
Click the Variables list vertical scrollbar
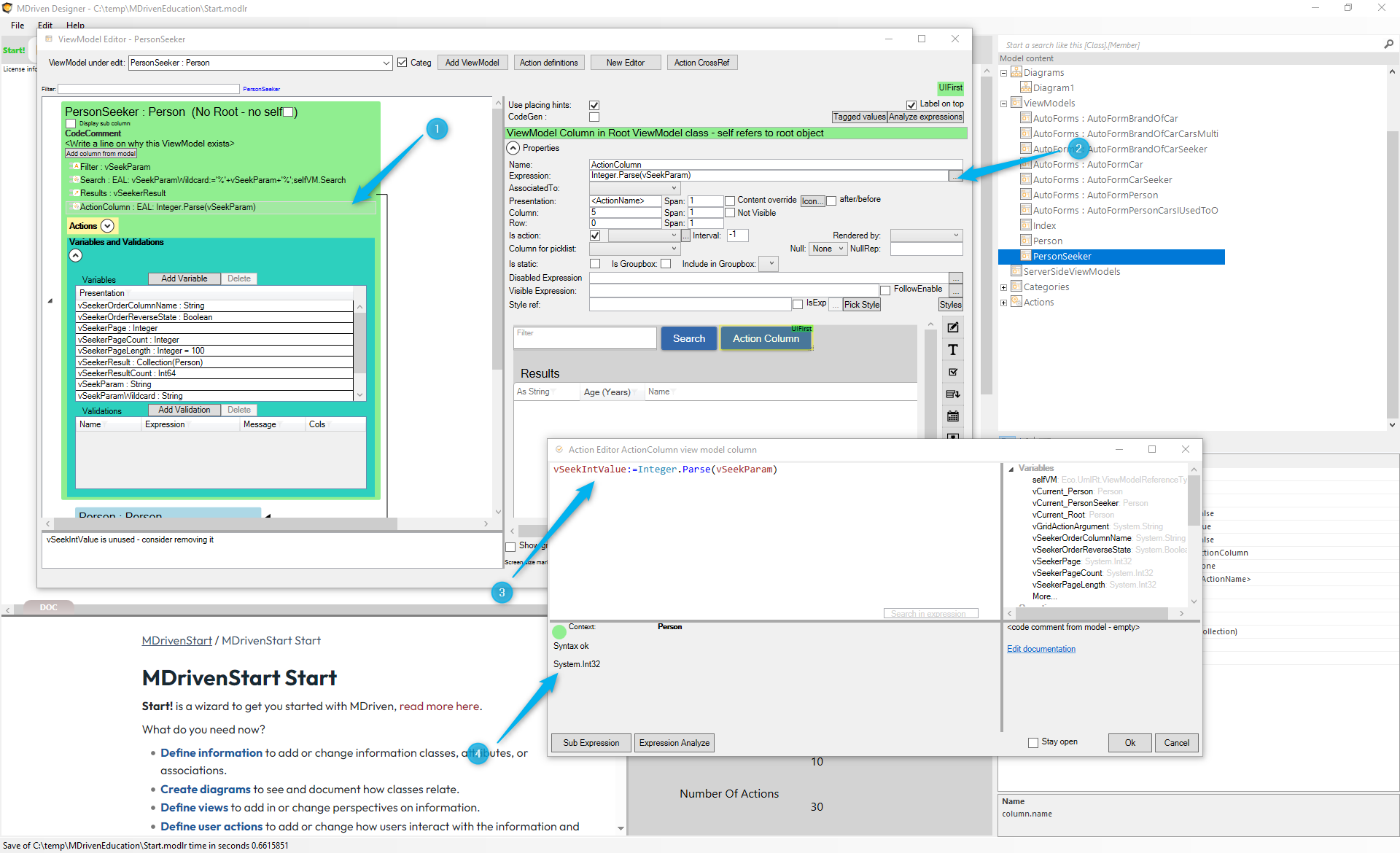pos(359,343)
